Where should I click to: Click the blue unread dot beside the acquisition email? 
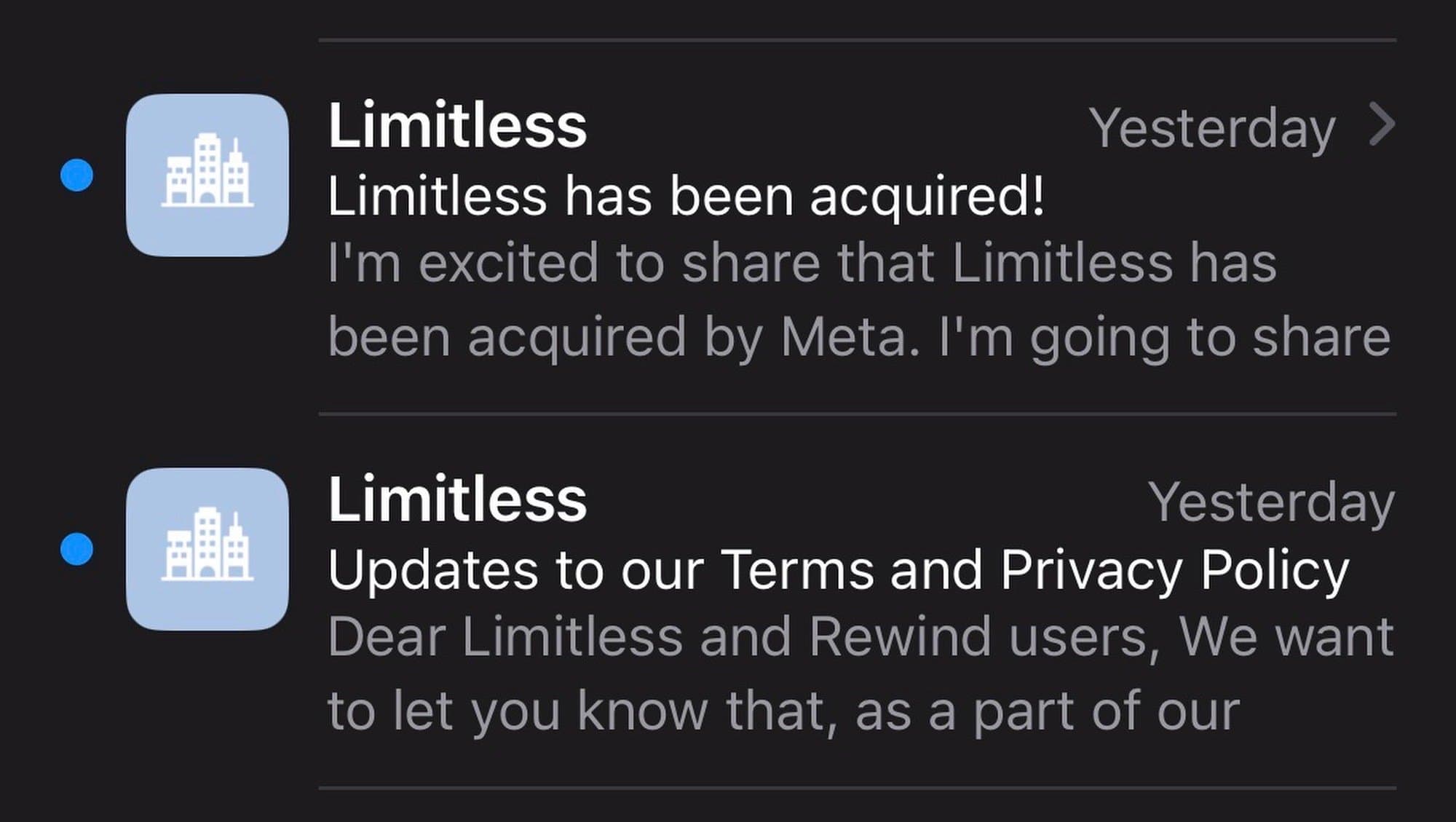point(76,175)
